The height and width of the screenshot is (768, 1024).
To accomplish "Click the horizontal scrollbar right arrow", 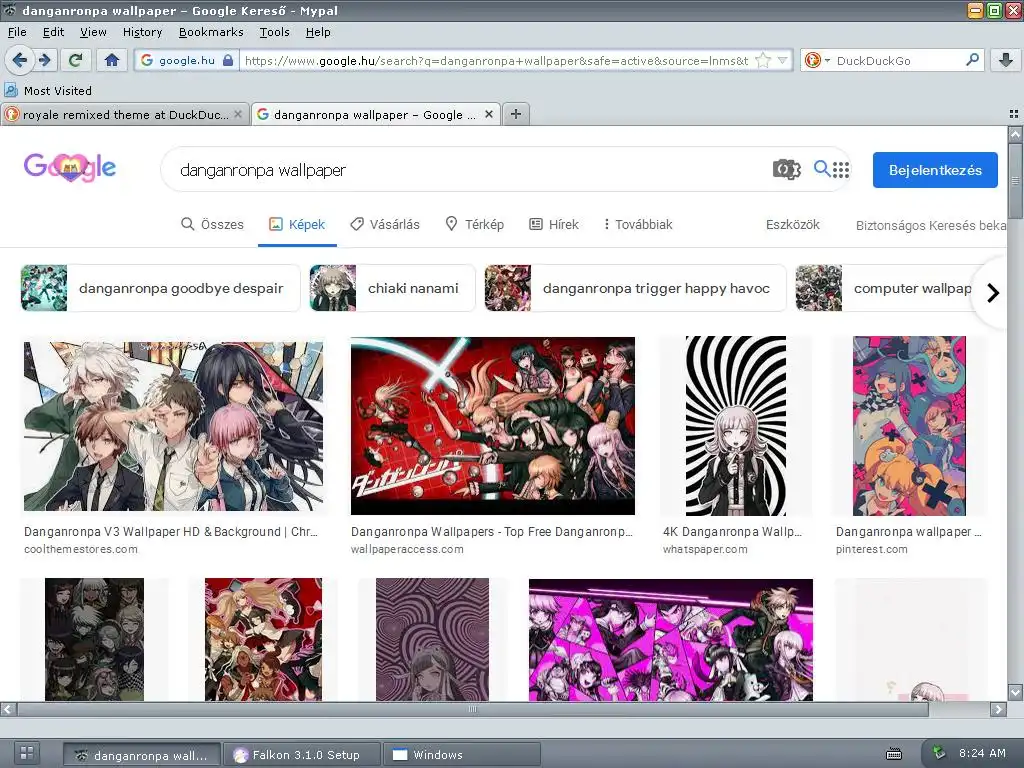I will [x=999, y=709].
